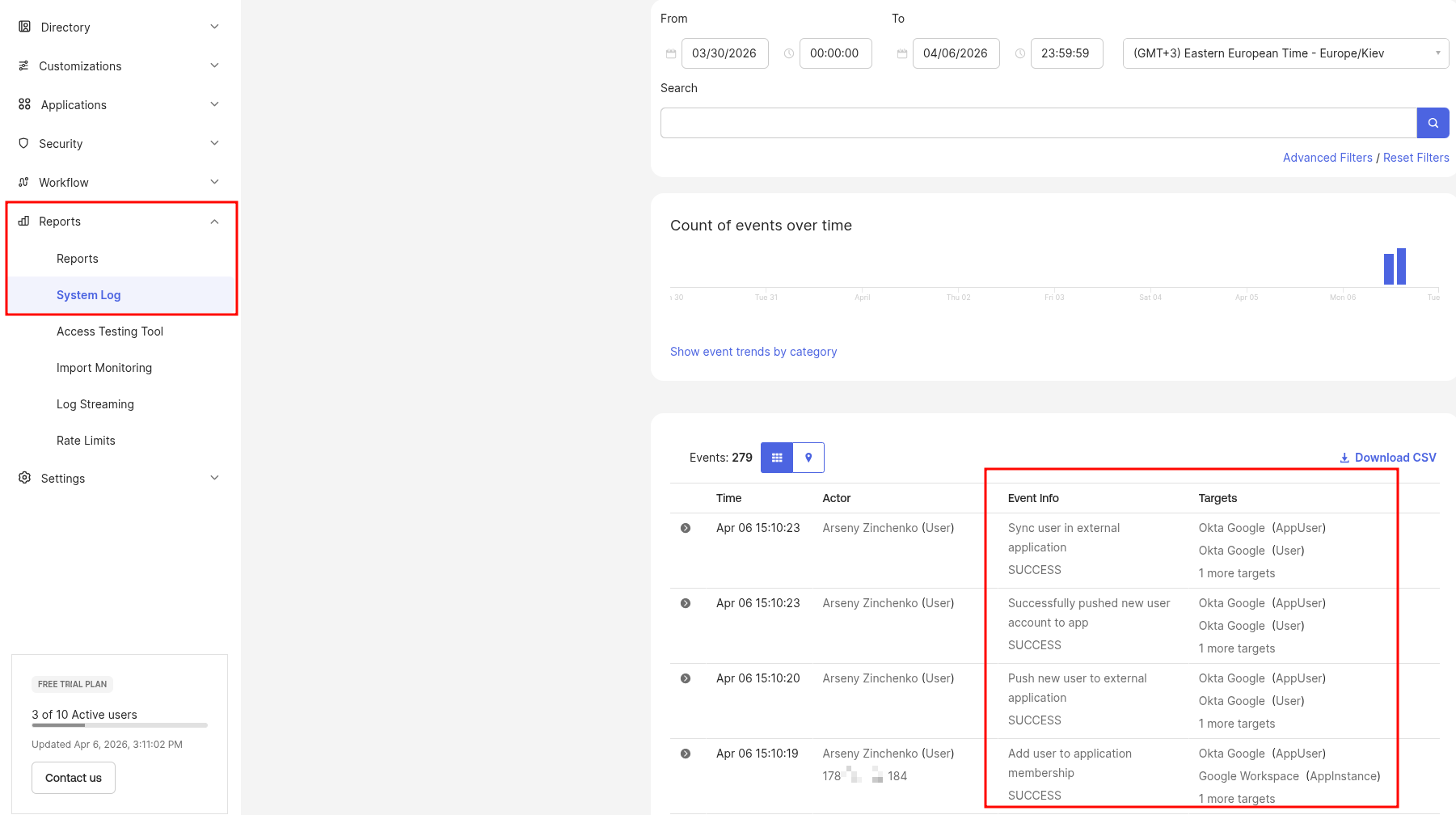Click the tallest bar in events chart

coord(1401,266)
